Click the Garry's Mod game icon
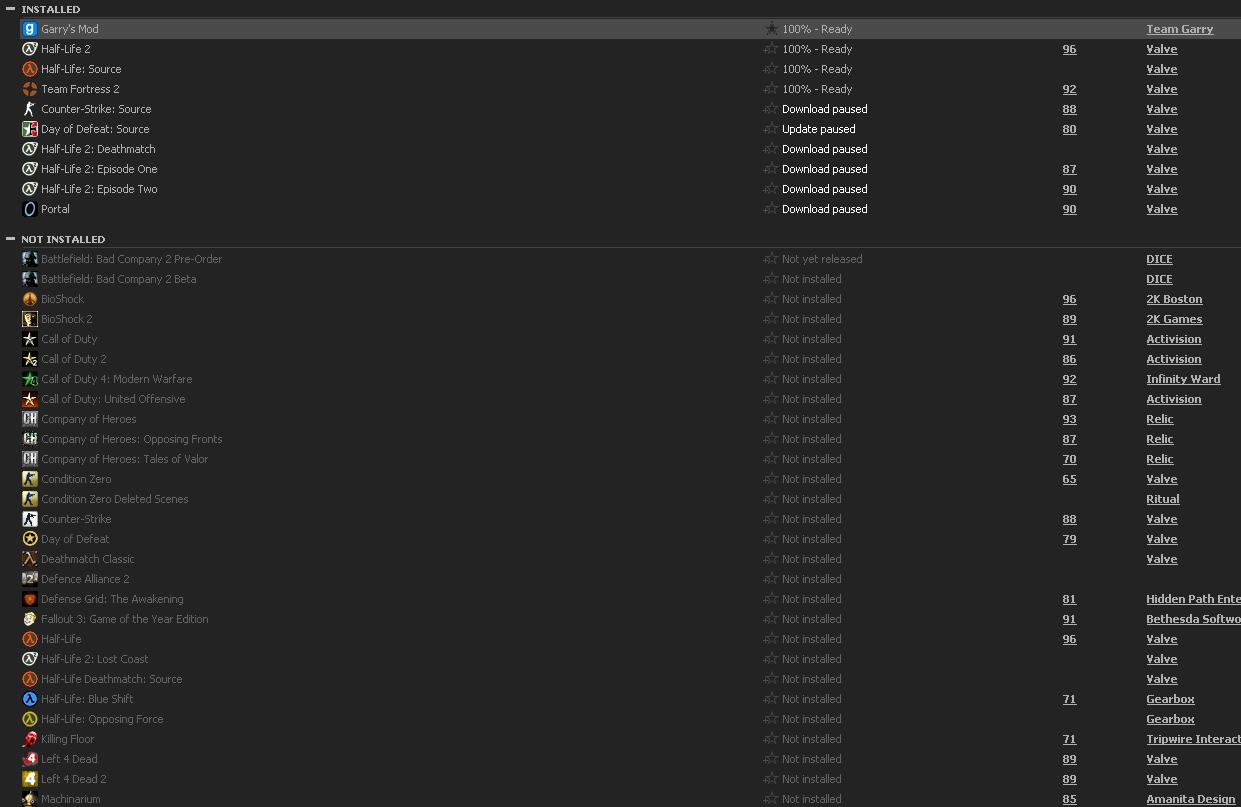This screenshot has height=807, width=1241. click(x=30, y=29)
